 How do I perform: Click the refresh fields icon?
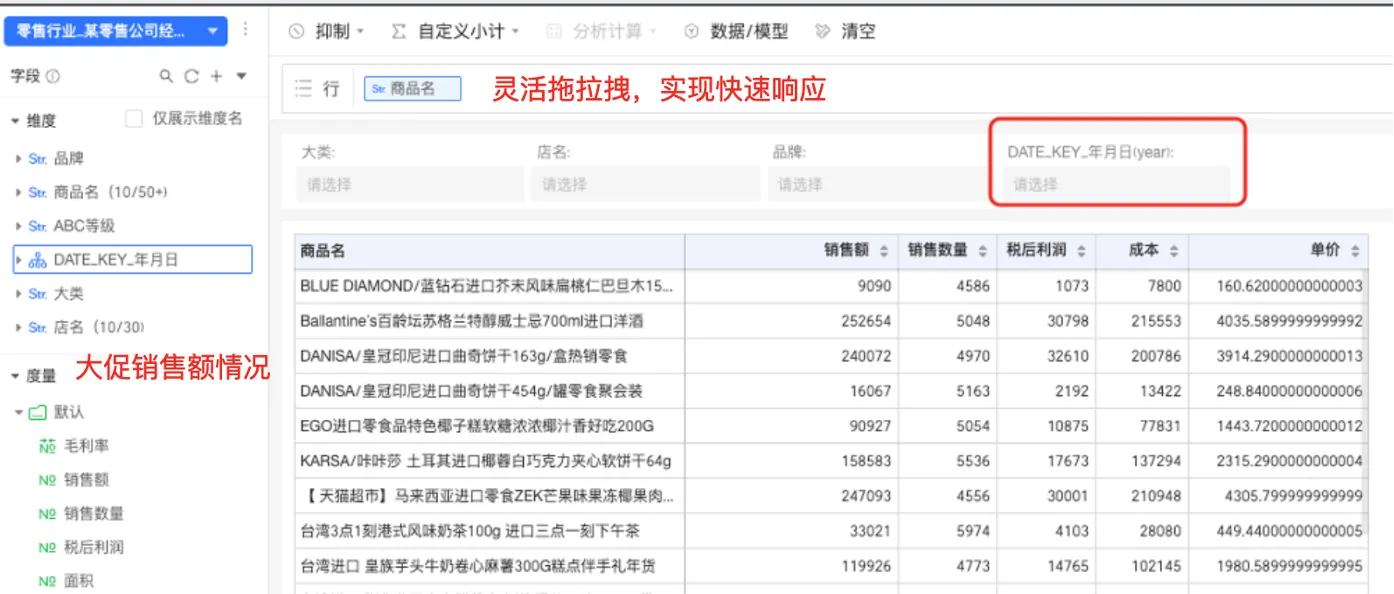(x=191, y=76)
